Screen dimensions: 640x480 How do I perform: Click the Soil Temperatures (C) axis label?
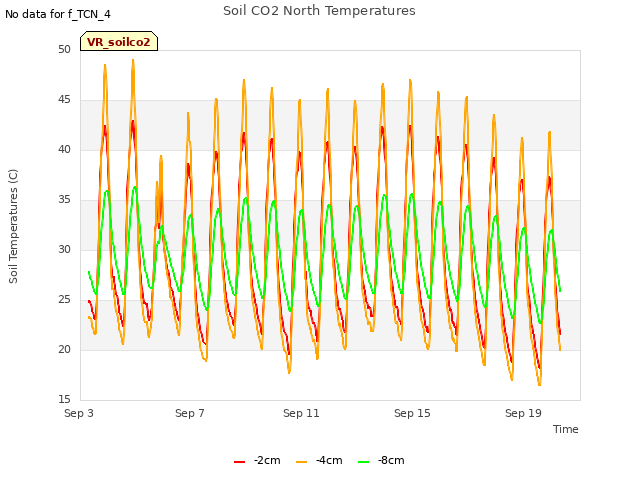pyautogui.click(x=13, y=226)
